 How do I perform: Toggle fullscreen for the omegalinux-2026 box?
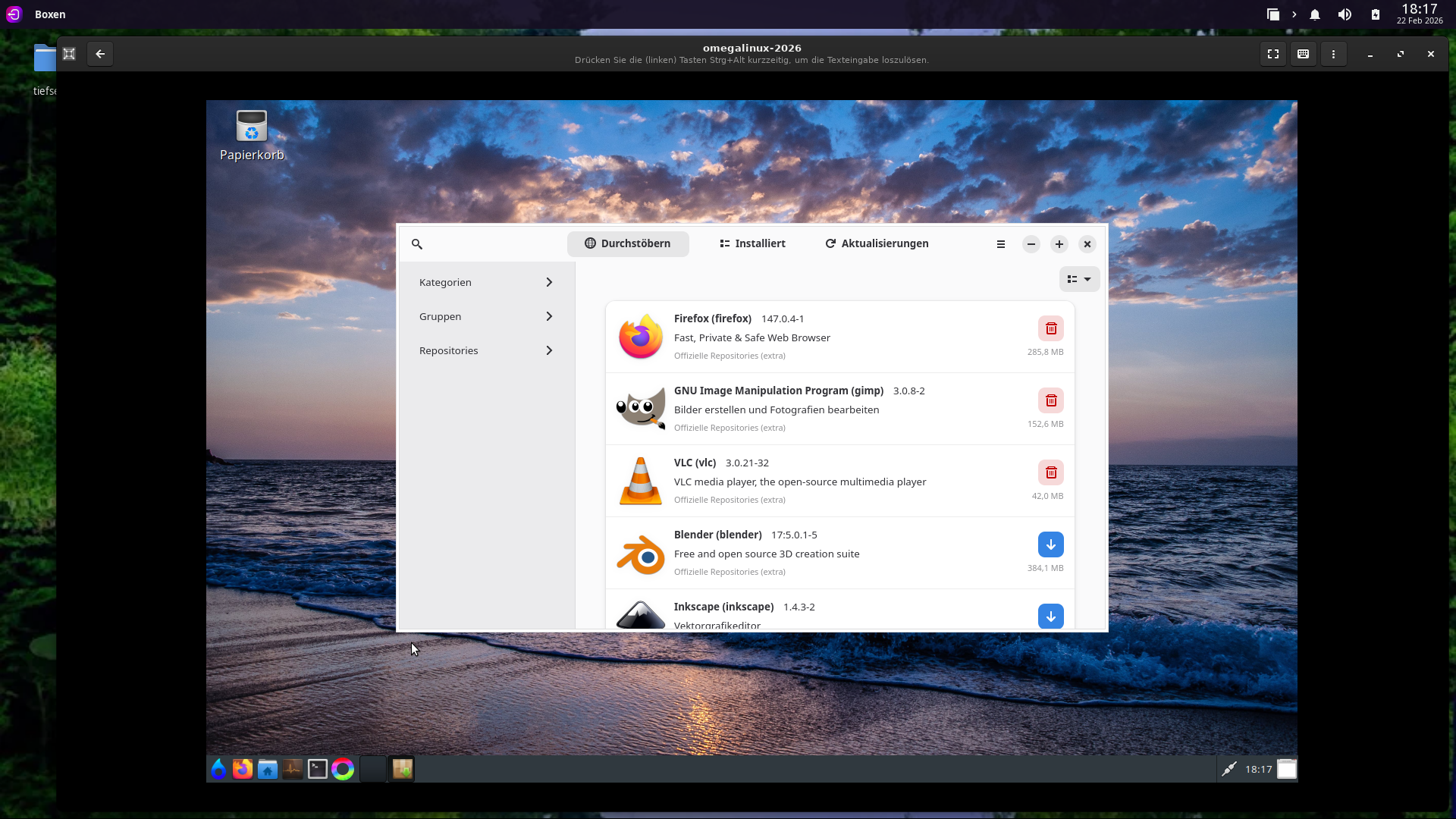click(x=1273, y=54)
